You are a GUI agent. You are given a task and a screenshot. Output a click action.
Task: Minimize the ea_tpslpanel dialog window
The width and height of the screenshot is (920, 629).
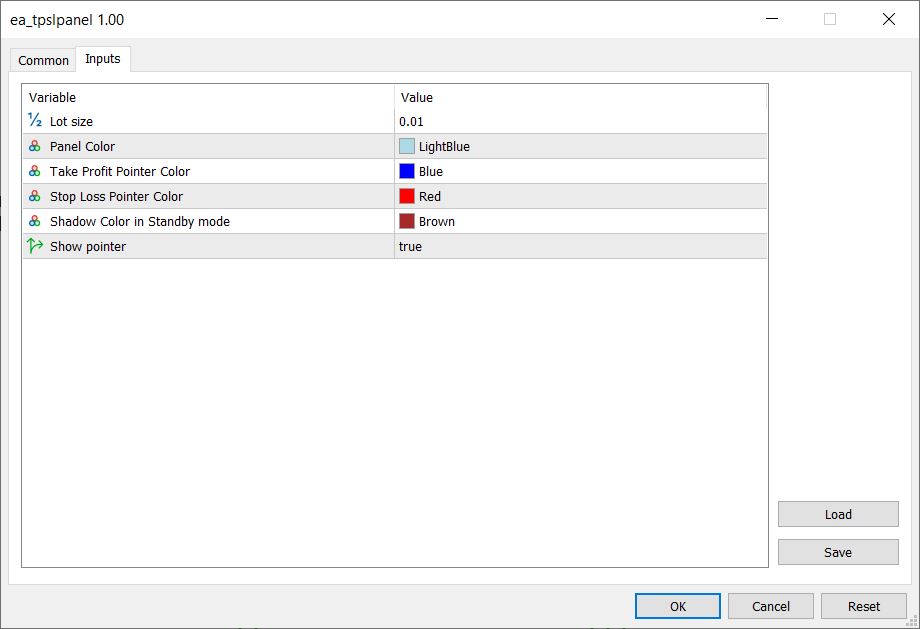click(x=772, y=19)
